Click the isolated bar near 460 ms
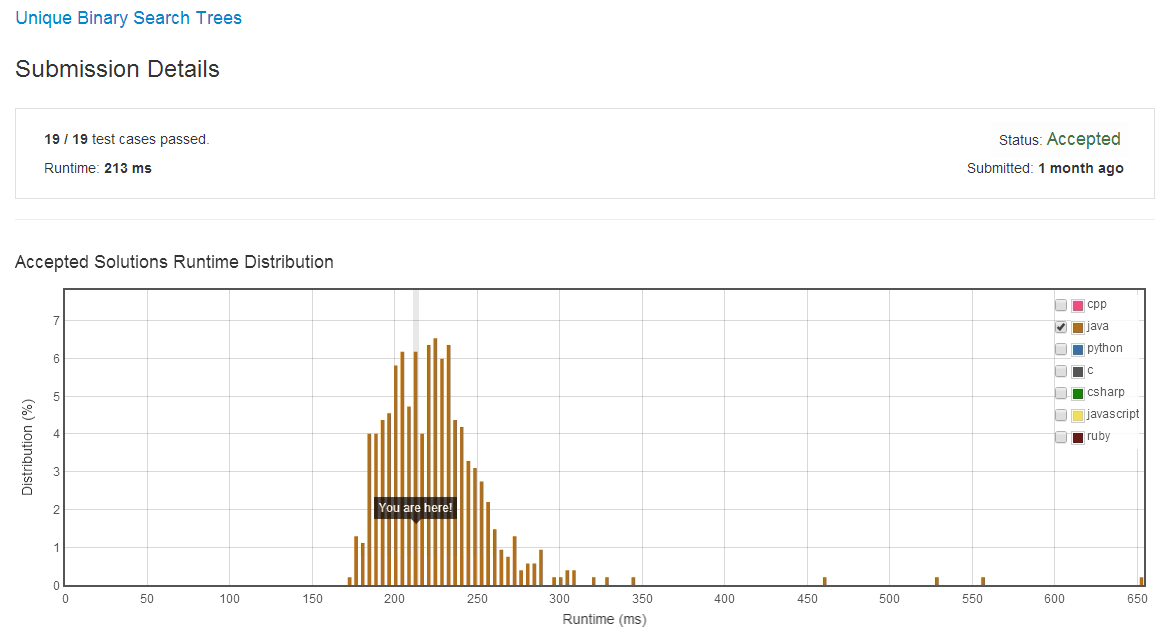 (x=824, y=581)
